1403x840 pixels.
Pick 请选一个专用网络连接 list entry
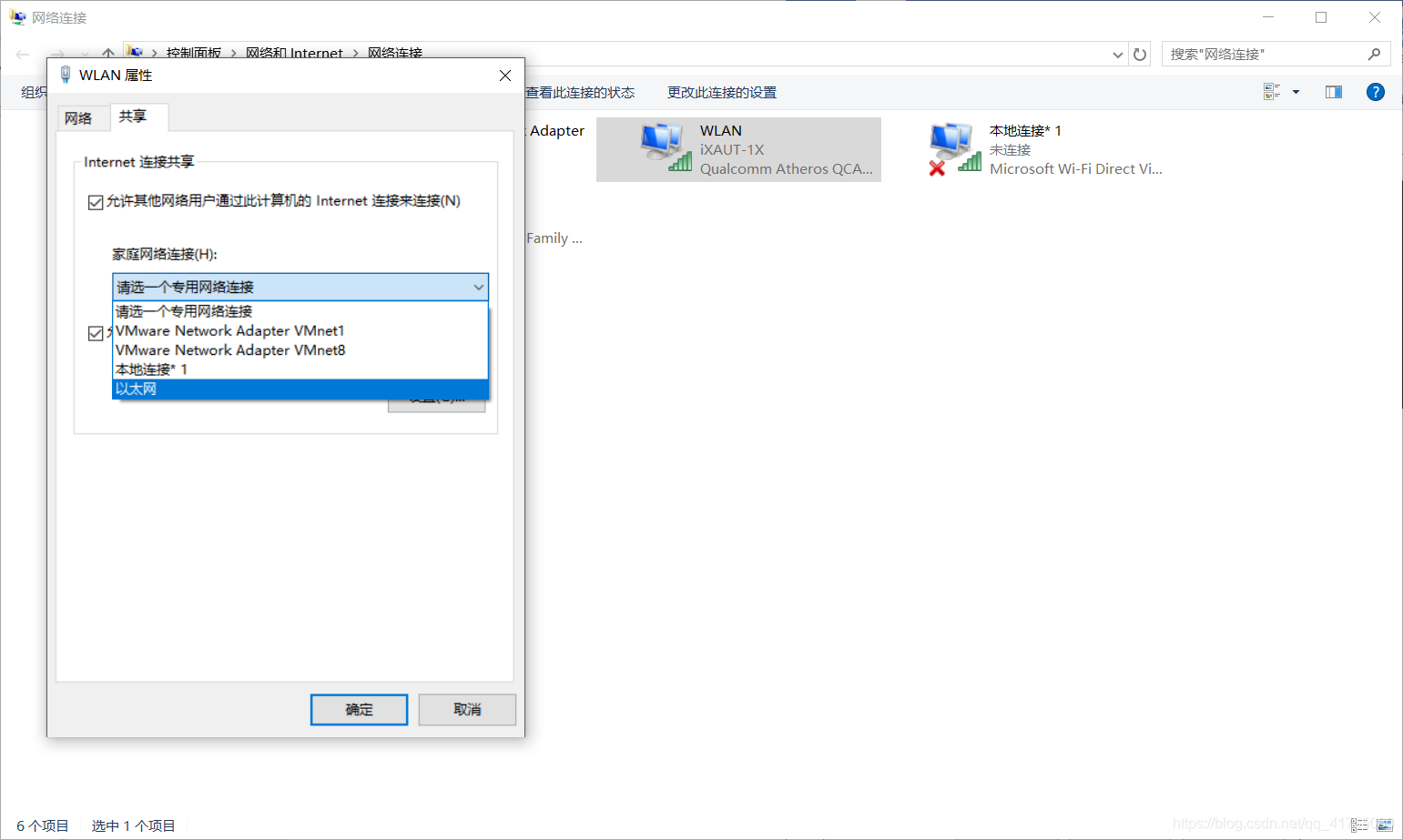(x=300, y=311)
